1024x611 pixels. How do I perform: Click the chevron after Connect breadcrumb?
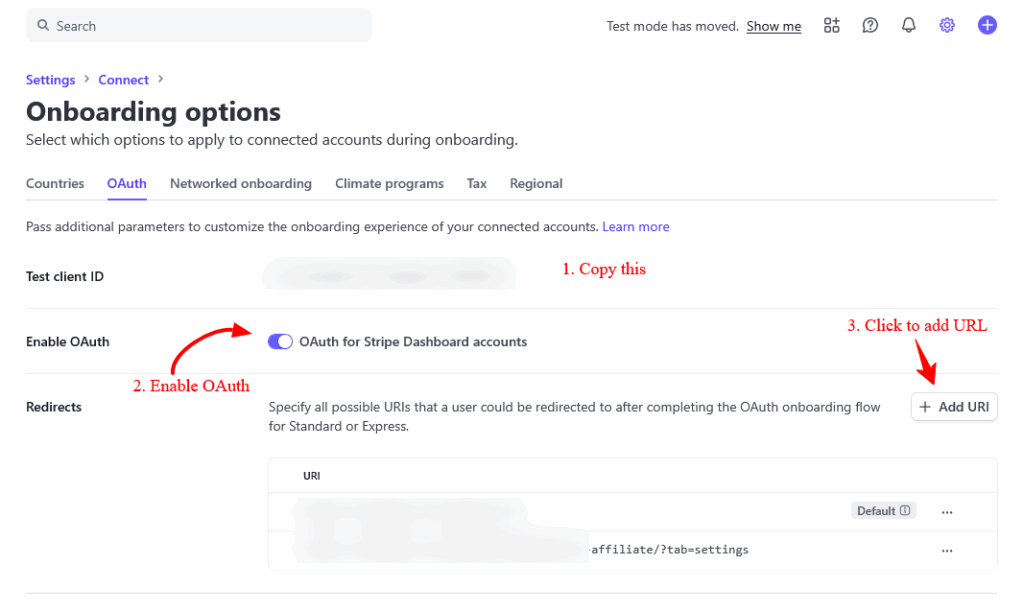click(x=161, y=80)
